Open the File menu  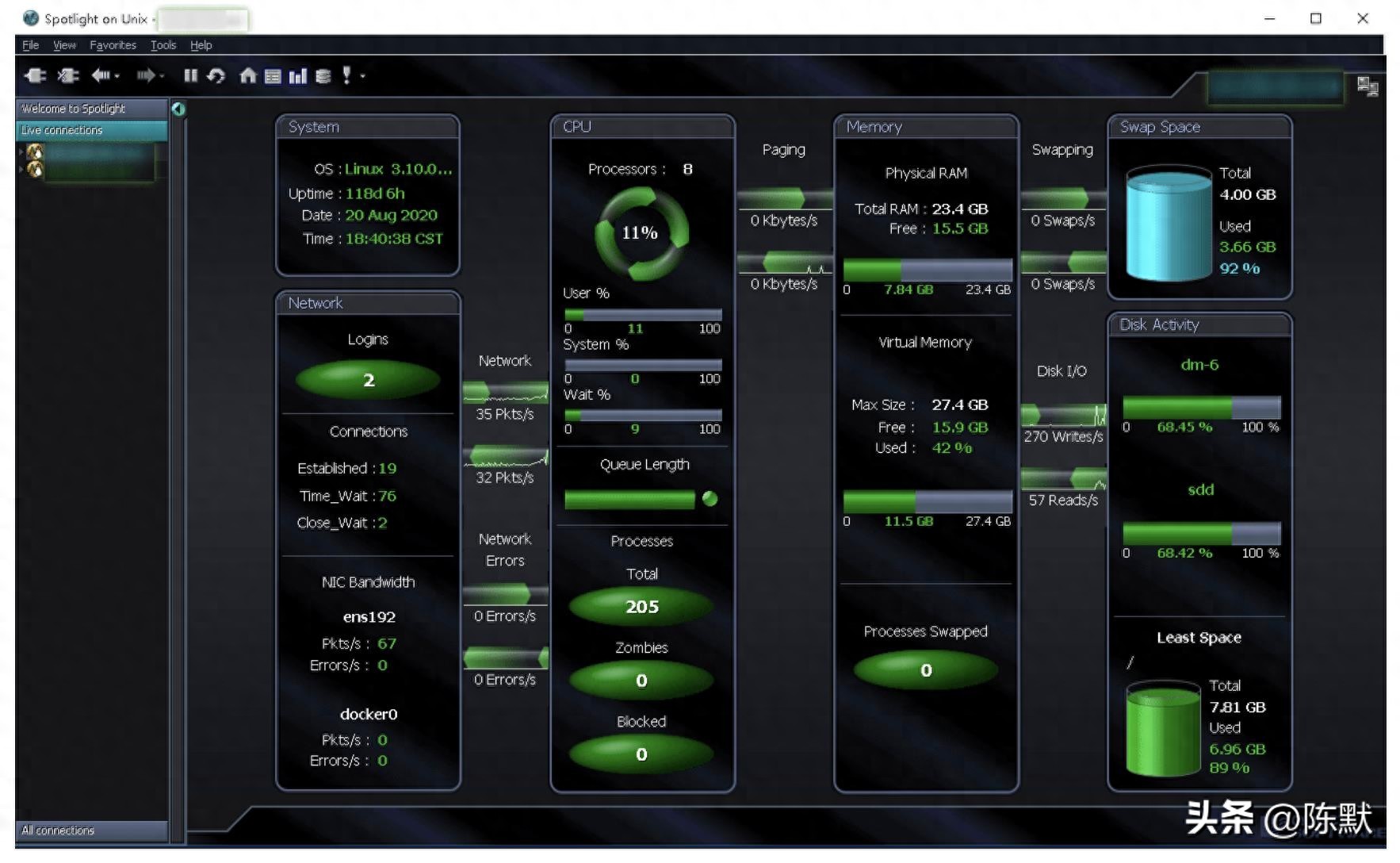click(30, 45)
